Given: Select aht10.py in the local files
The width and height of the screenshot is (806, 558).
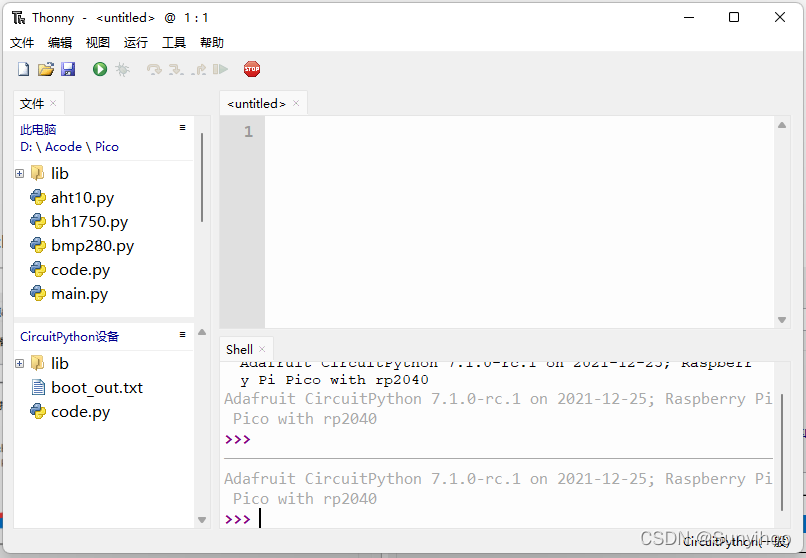Looking at the screenshot, I should pos(82,198).
